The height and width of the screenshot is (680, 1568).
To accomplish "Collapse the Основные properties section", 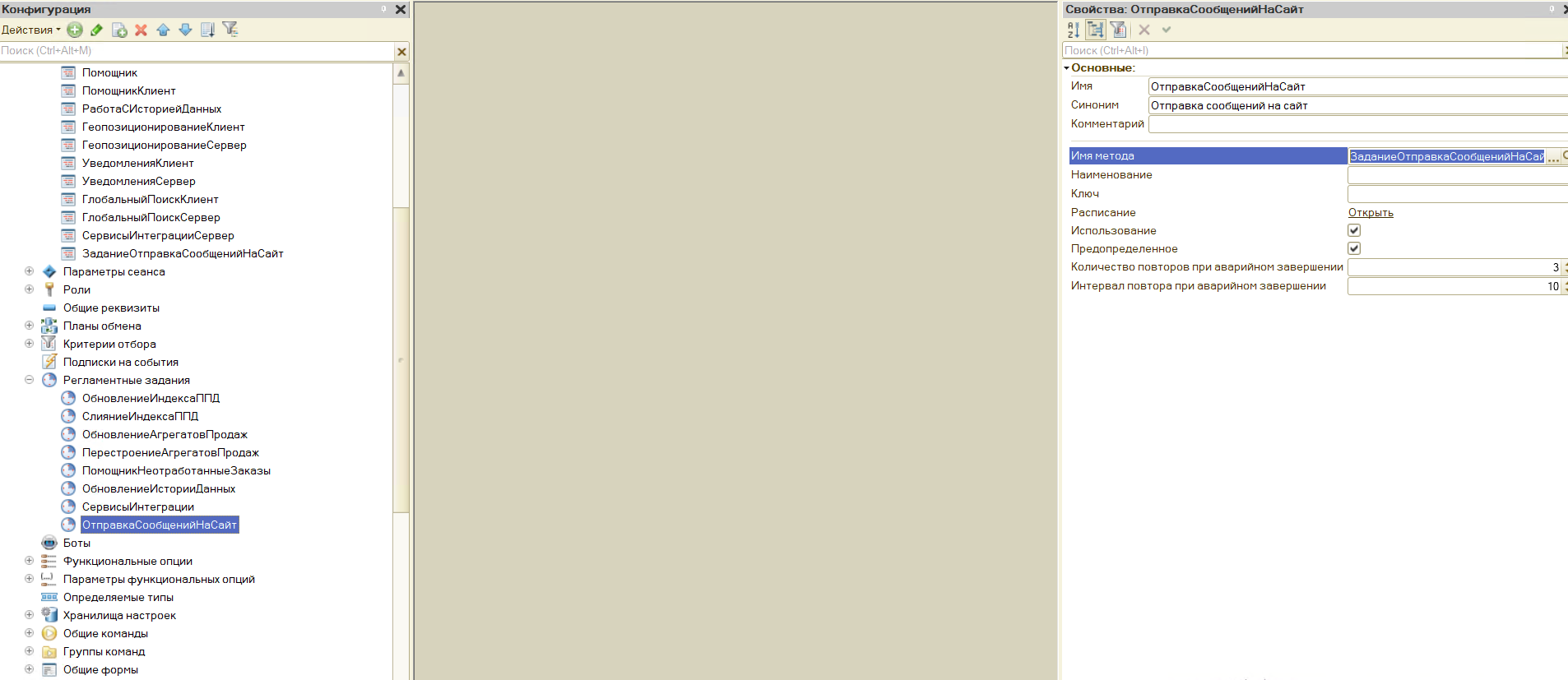I will point(1067,68).
